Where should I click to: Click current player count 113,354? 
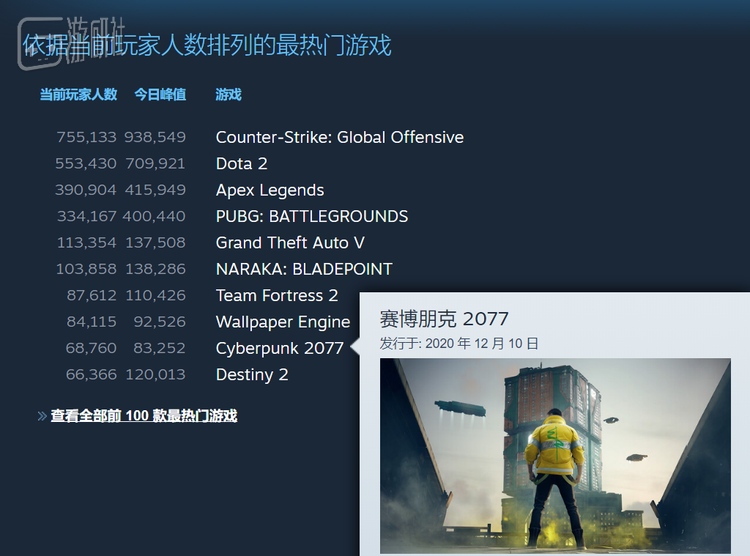[x=87, y=243]
